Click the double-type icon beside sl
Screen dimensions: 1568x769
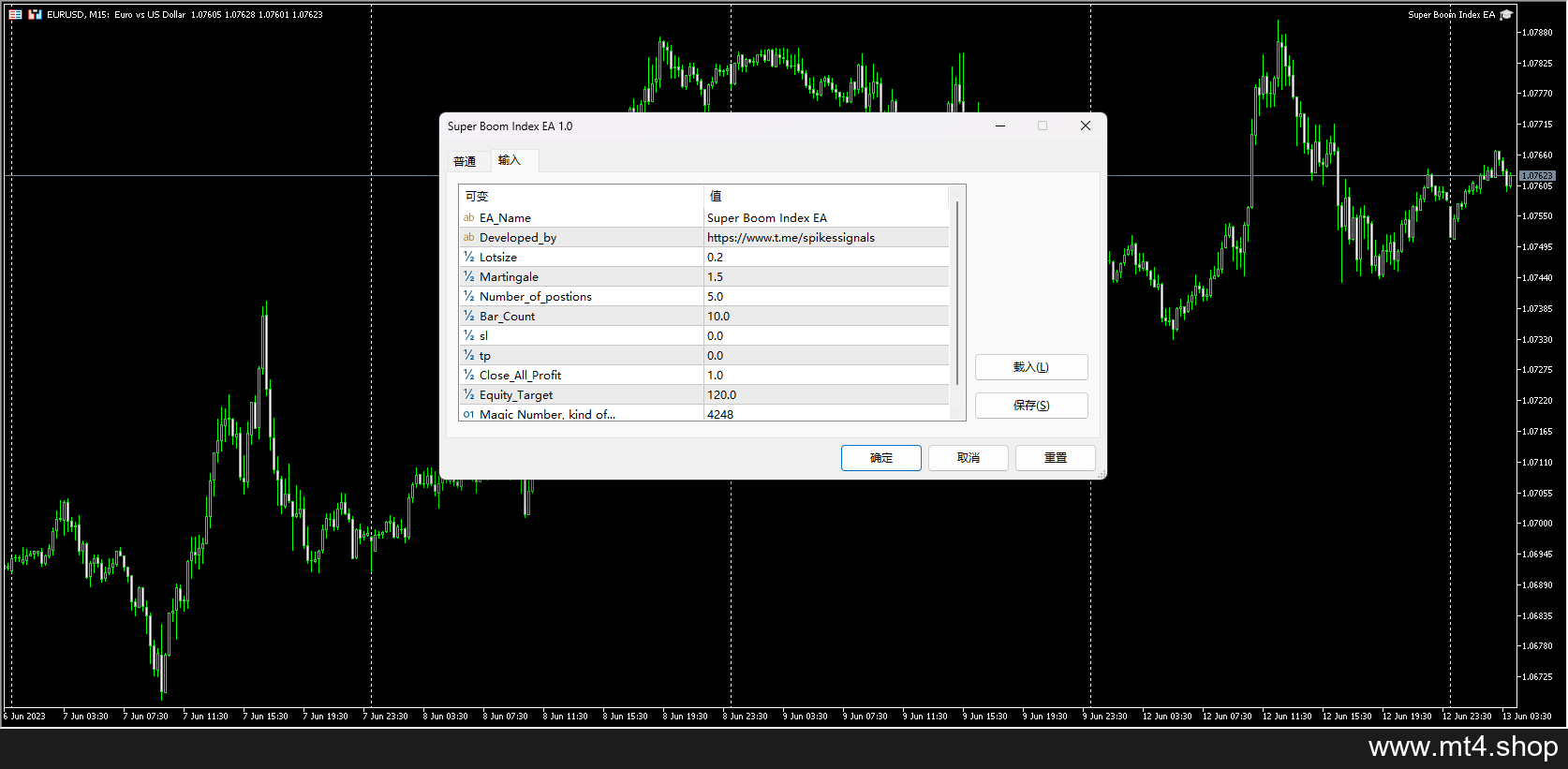(468, 336)
